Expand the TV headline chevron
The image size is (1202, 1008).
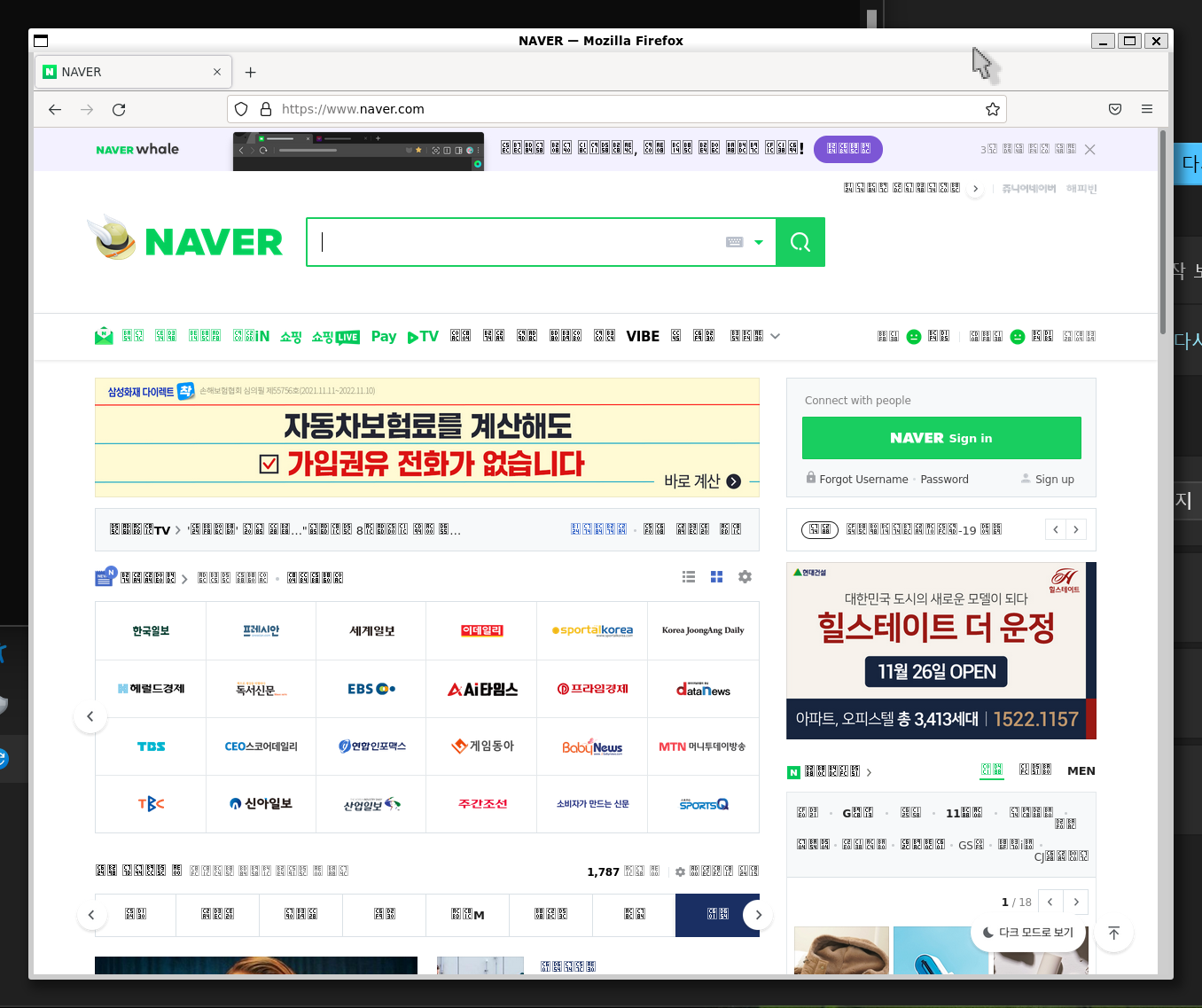coord(177,530)
